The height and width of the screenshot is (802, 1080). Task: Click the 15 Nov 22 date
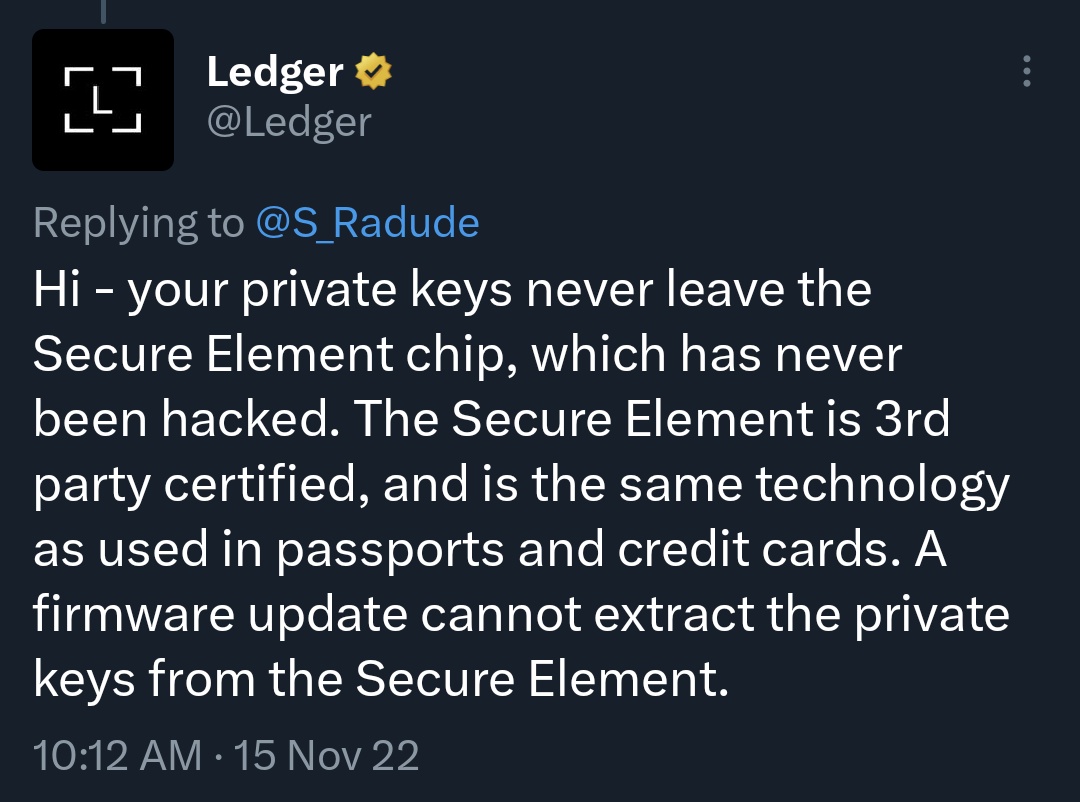click(x=325, y=755)
